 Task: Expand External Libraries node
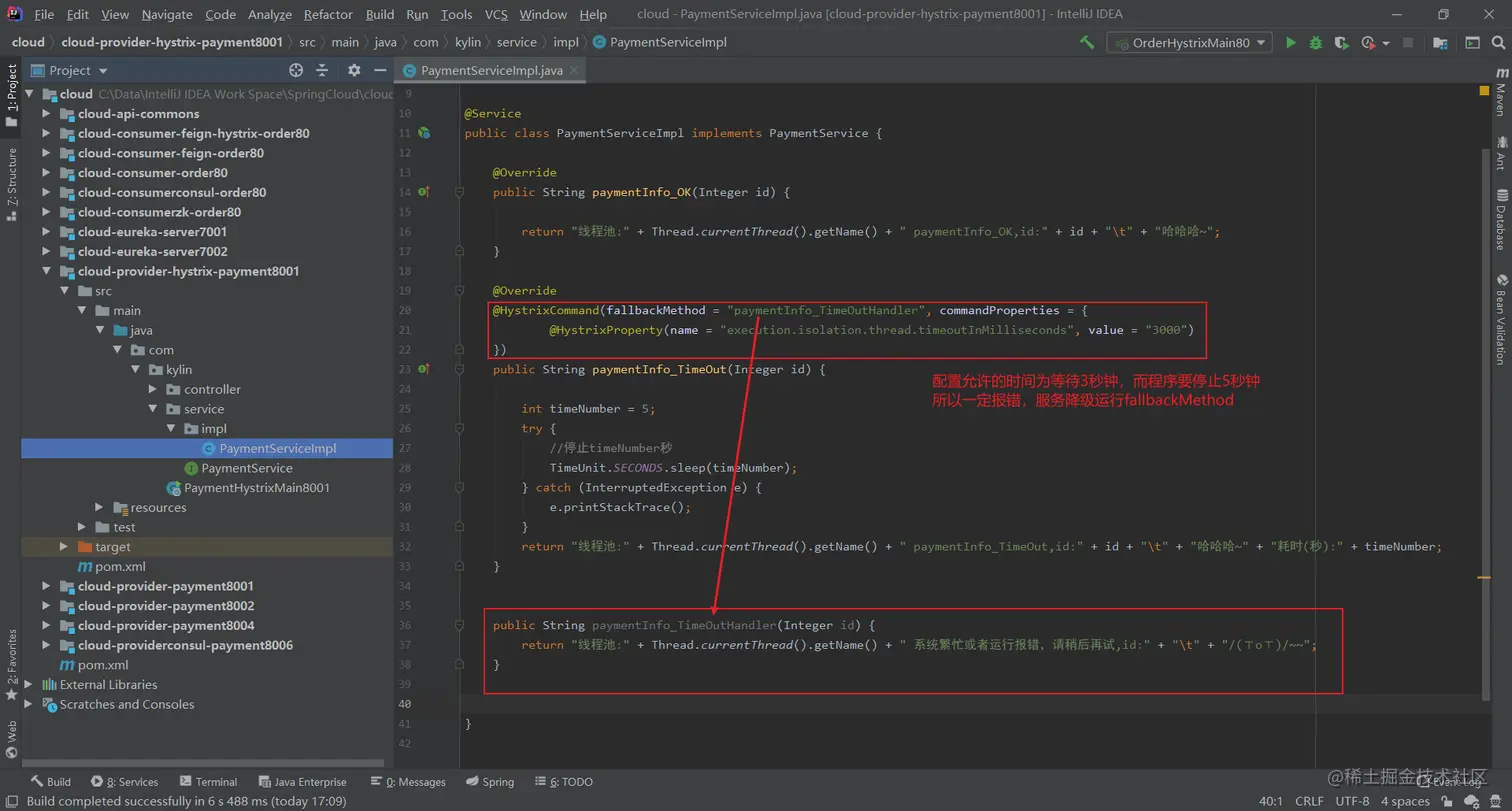coord(28,685)
